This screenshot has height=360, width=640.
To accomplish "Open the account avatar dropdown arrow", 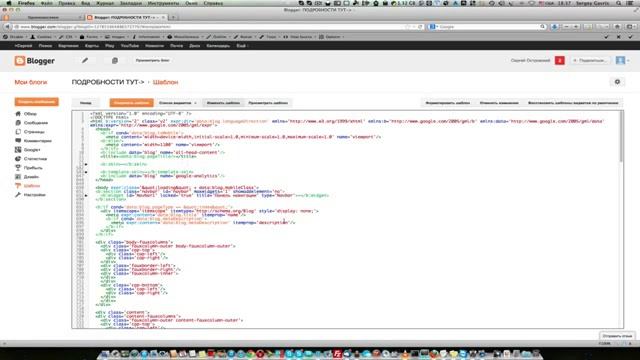I will [x=628, y=60].
